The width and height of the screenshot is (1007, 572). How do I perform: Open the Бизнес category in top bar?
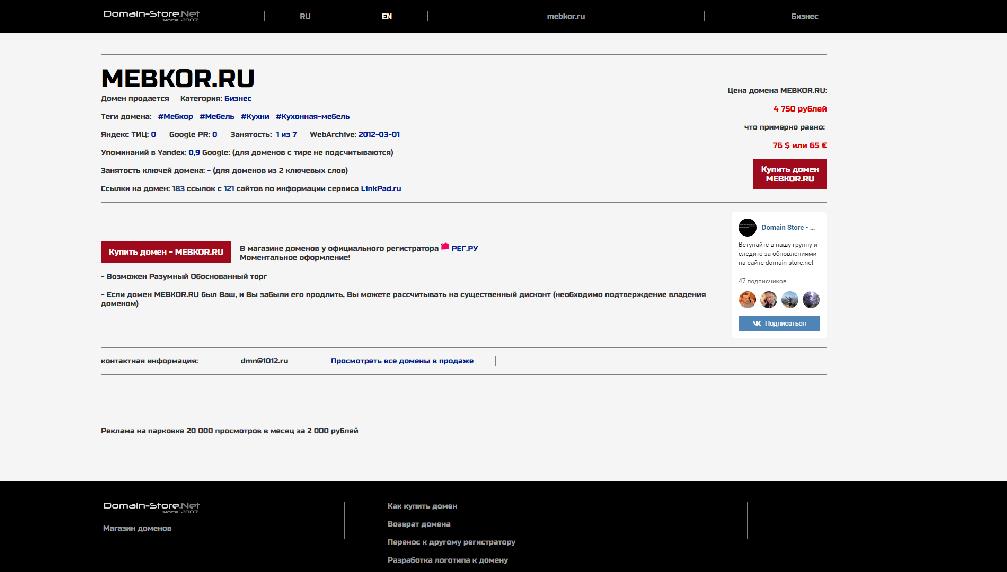pos(805,17)
